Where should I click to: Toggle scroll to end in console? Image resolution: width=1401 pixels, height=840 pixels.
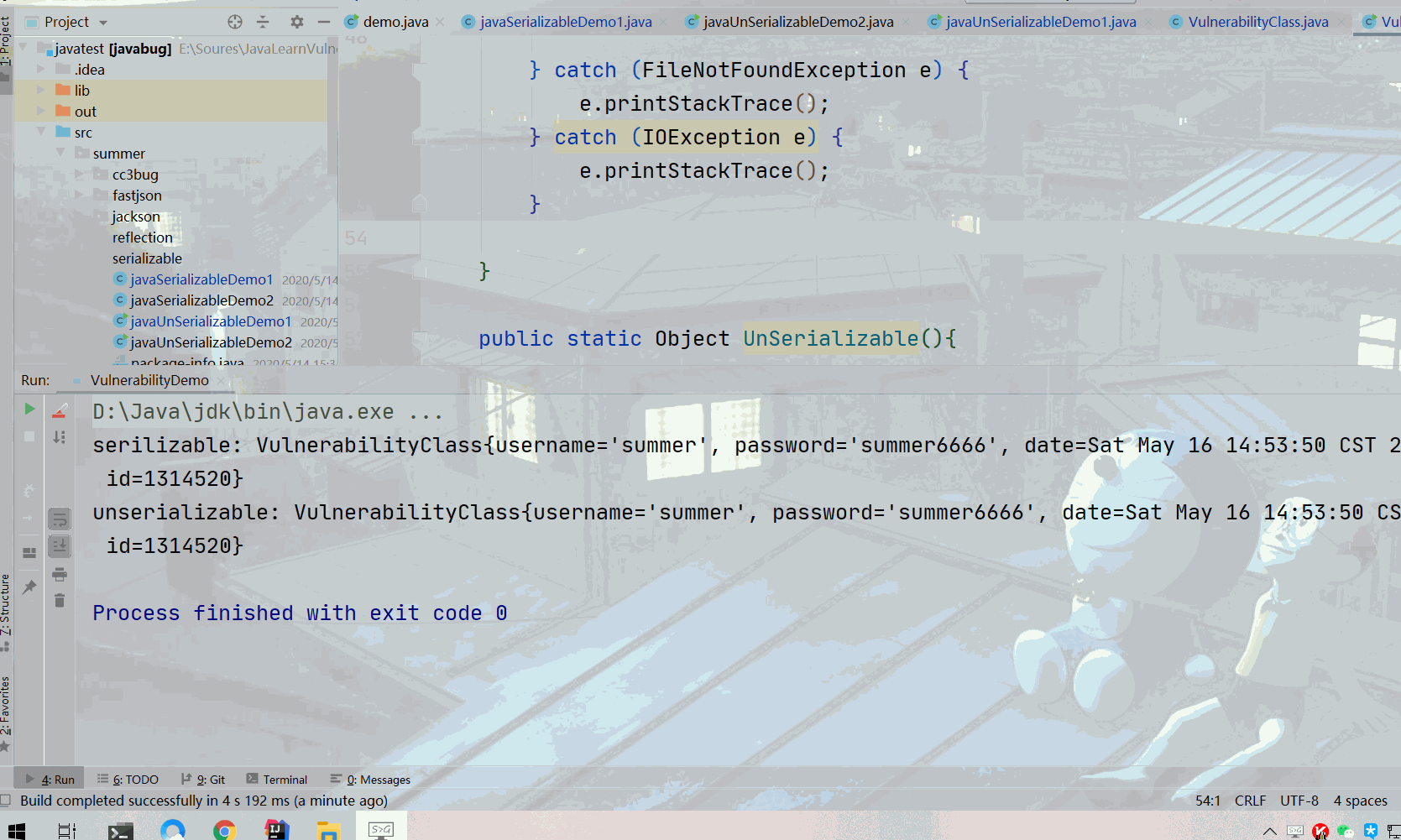click(x=60, y=546)
